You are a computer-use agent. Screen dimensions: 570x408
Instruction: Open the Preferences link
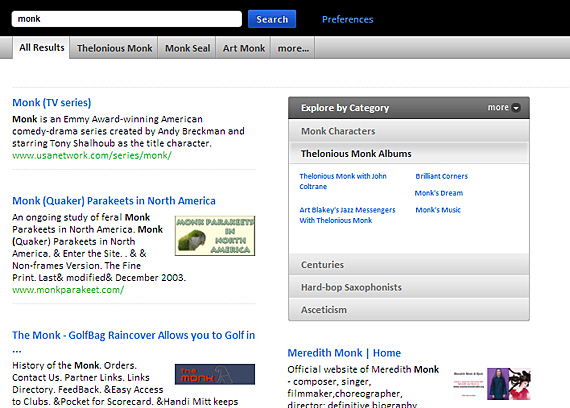pos(348,19)
